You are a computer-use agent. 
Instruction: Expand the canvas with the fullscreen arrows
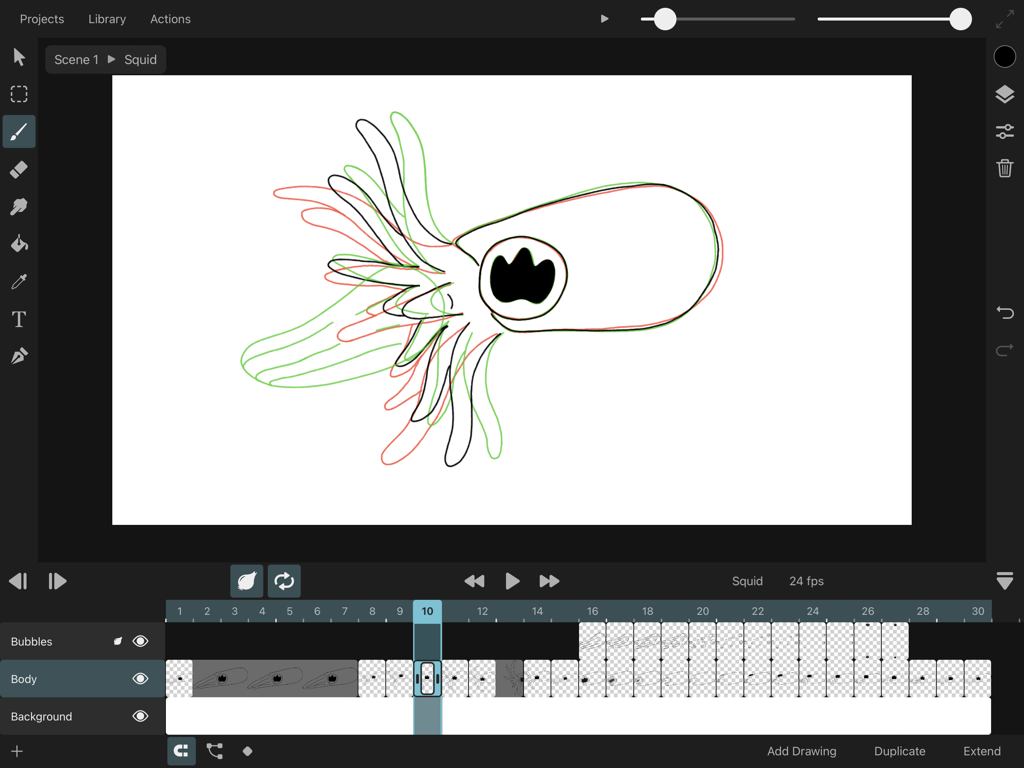1004,19
